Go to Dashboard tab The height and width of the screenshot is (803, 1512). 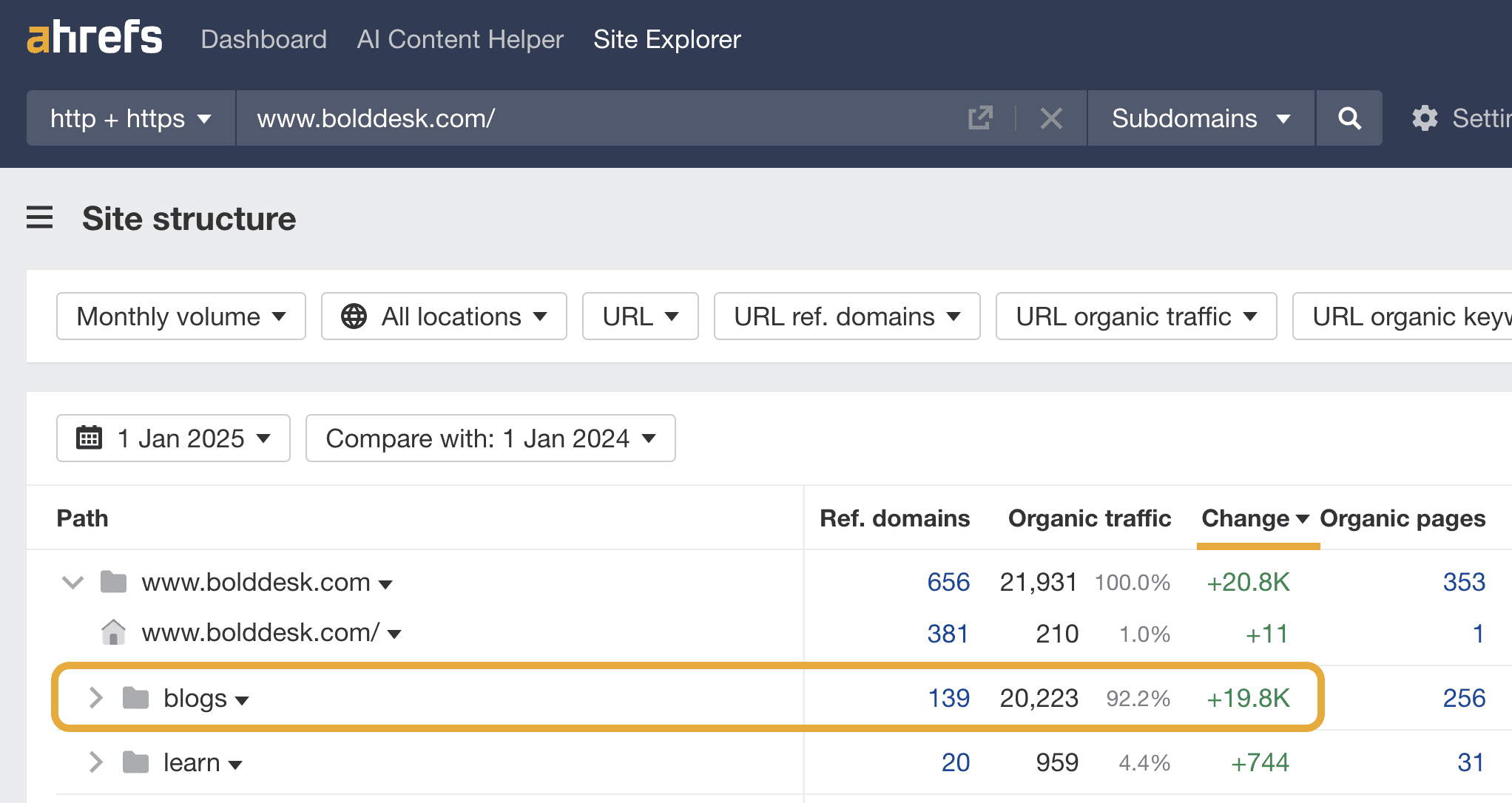263,39
